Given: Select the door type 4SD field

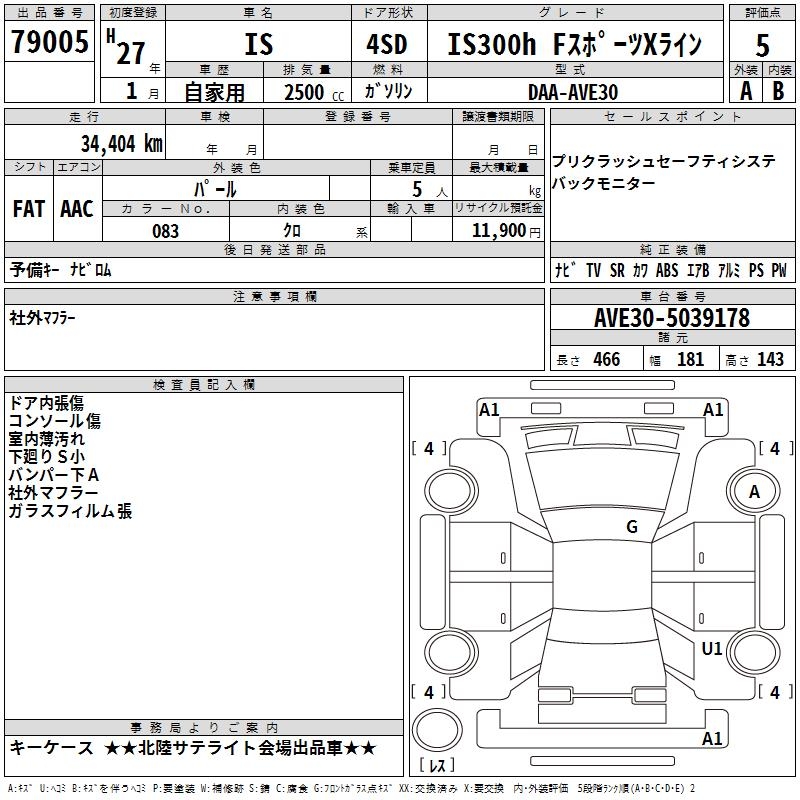Looking at the screenshot, I should [x=389, y=45].
